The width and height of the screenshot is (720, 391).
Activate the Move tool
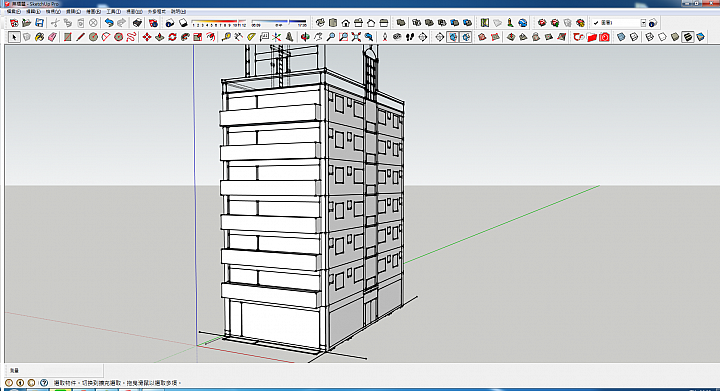147,37
